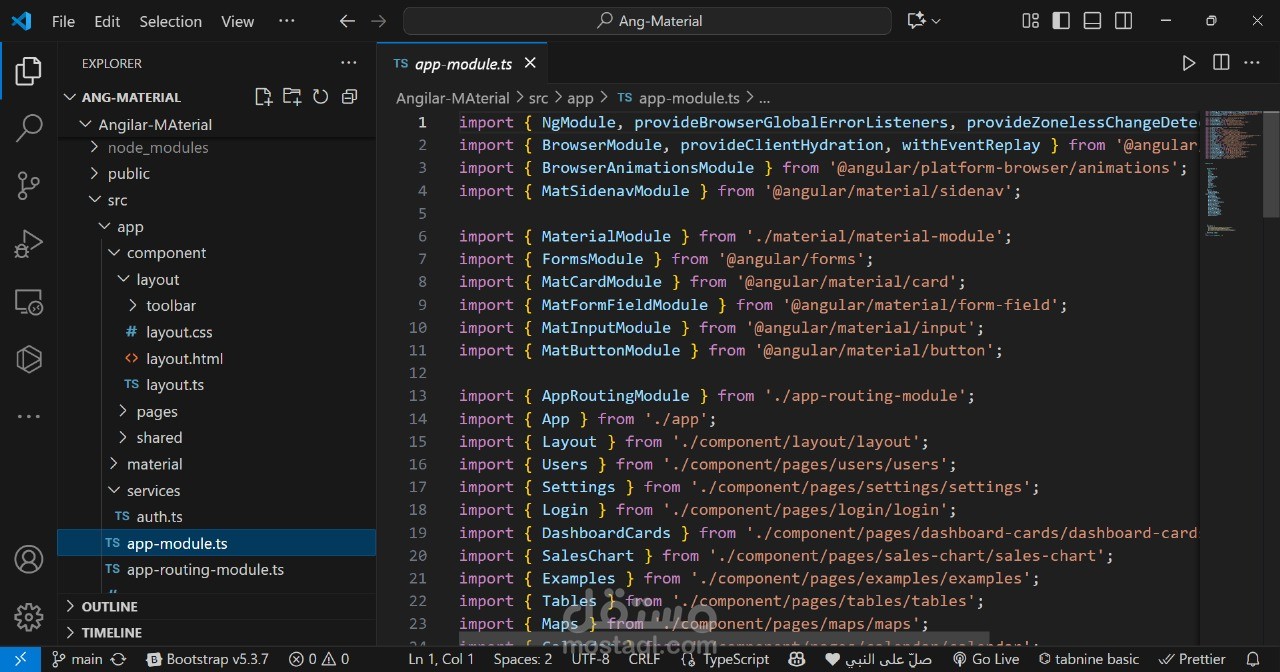Image resolution: width=1280 pixels, height=672 pixels.
Task: Open Copilot dropdown arrow in title bar
Action: click(x=936, y=21)
